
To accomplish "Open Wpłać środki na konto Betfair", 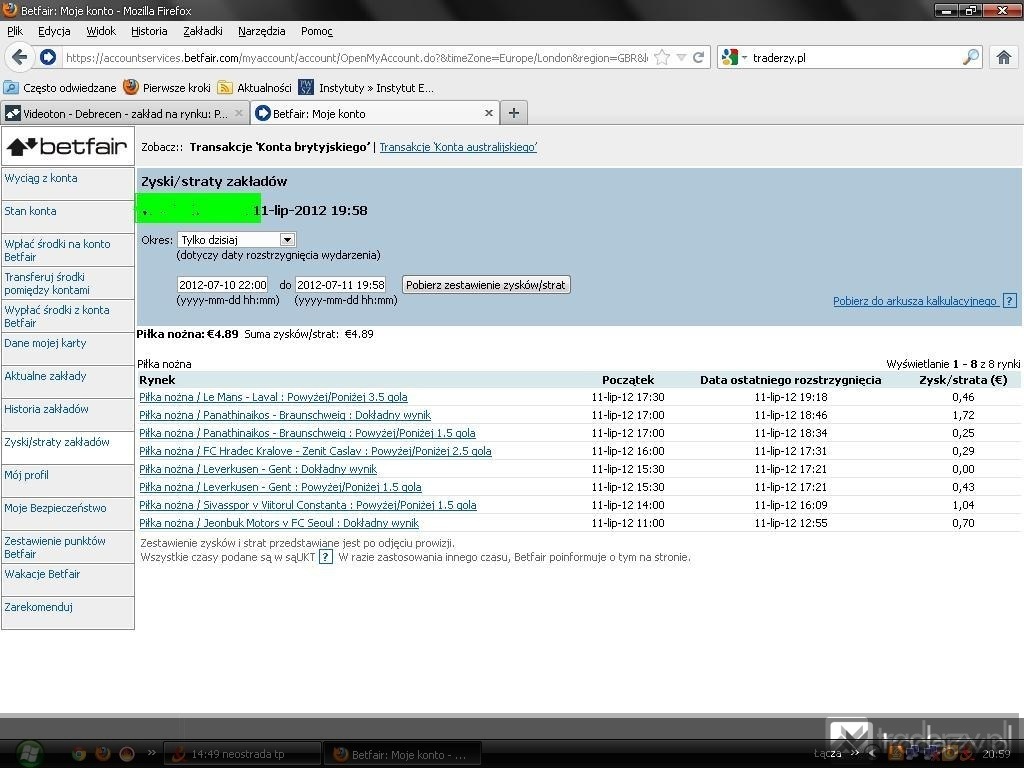I will (57, 250).
